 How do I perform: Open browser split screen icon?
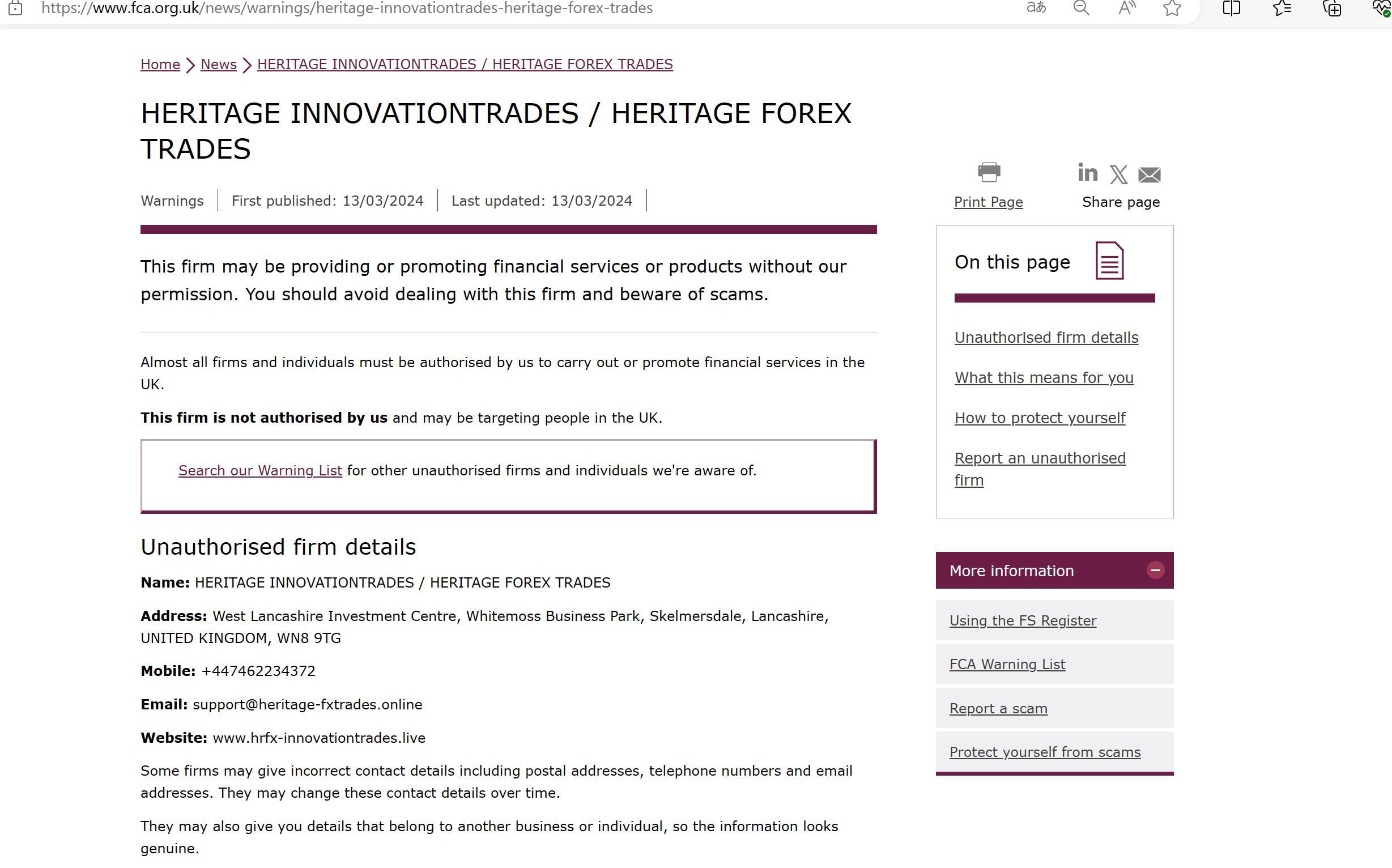1231,8
